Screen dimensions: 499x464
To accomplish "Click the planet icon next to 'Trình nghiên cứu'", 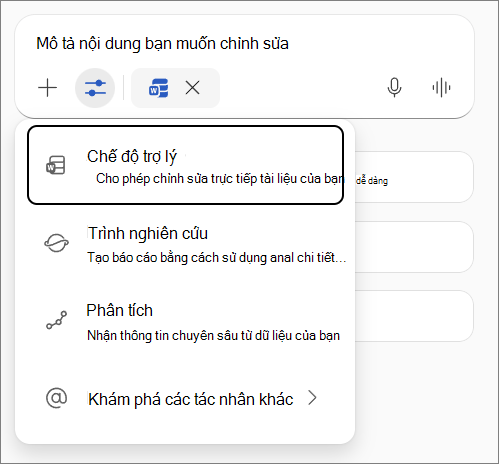I will [56, 243].
